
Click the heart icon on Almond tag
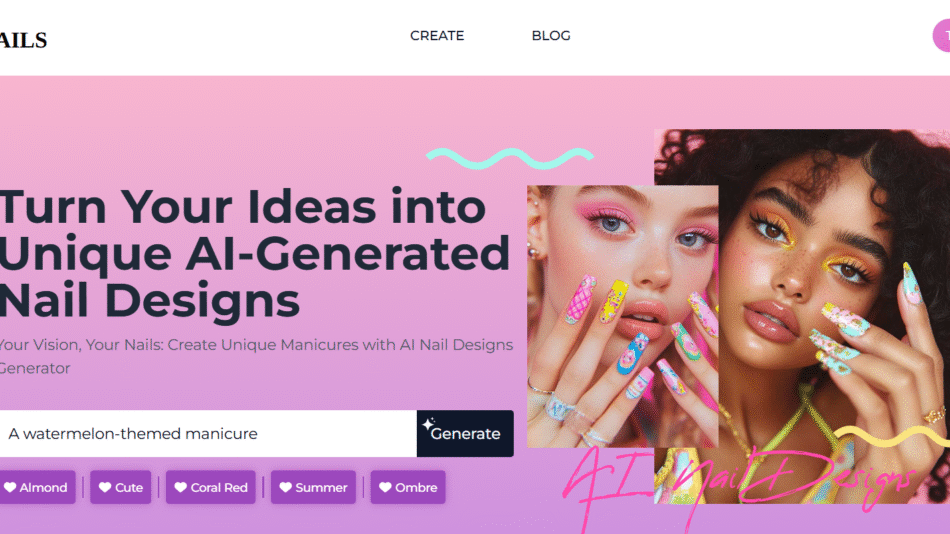pyautogui.click(x=10, y=487)
